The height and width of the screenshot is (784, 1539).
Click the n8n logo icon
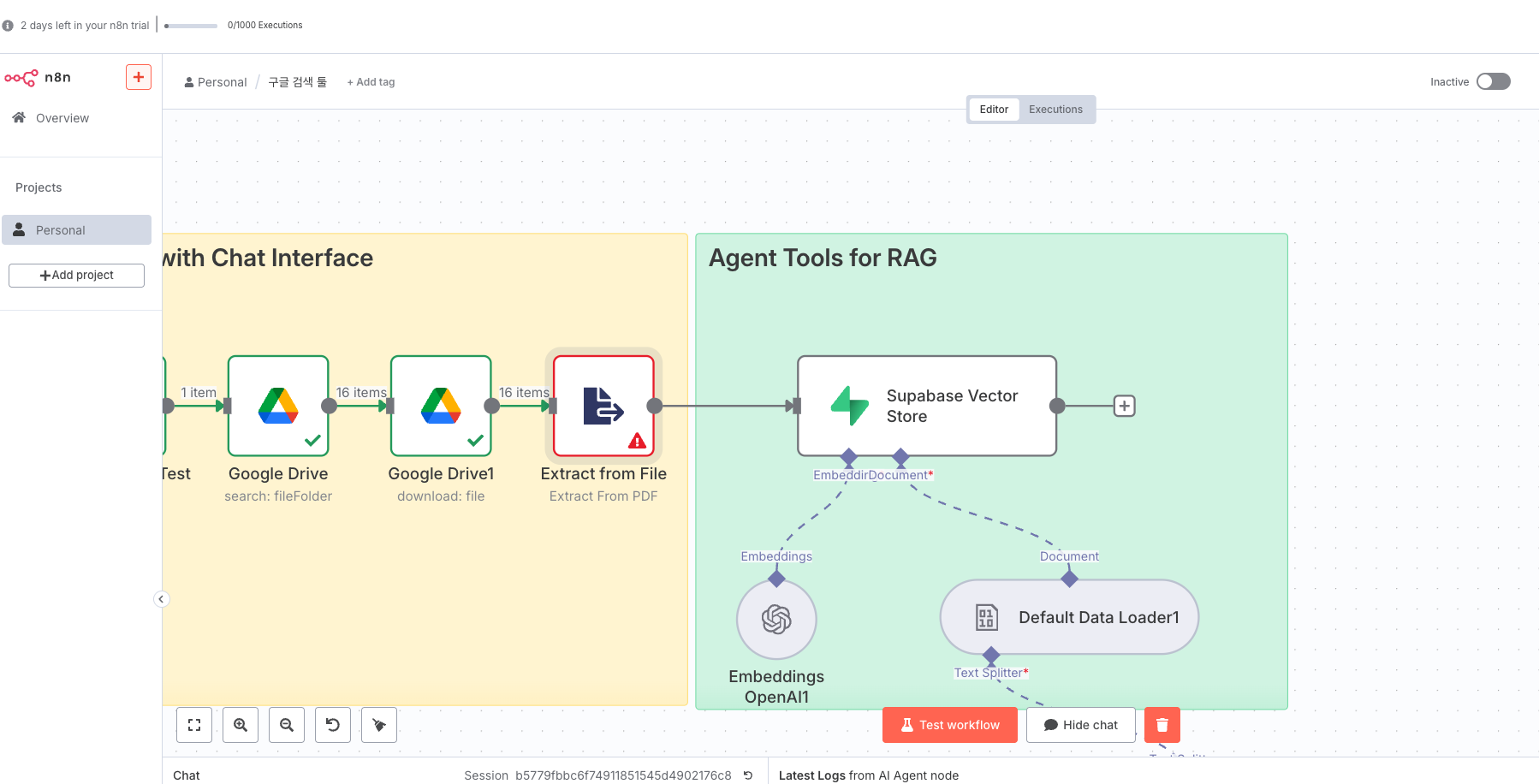[21, 78]
